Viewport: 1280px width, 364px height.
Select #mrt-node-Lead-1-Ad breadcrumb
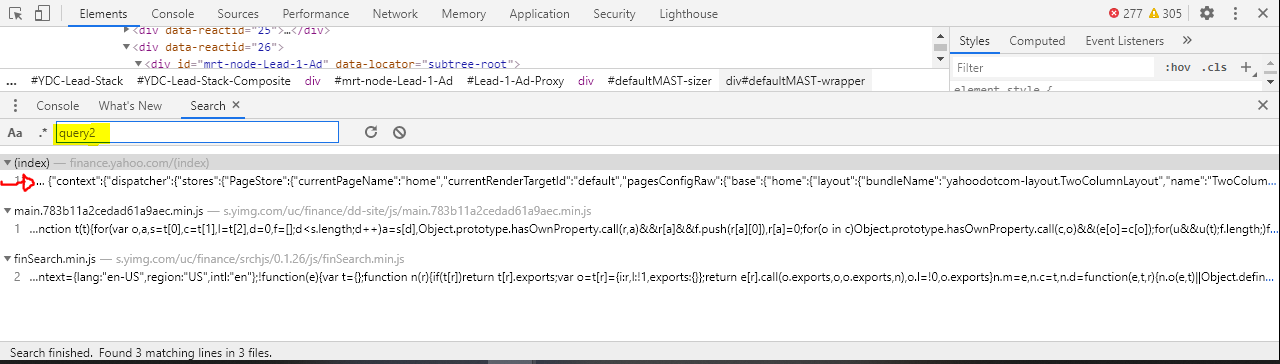[394, 81]
